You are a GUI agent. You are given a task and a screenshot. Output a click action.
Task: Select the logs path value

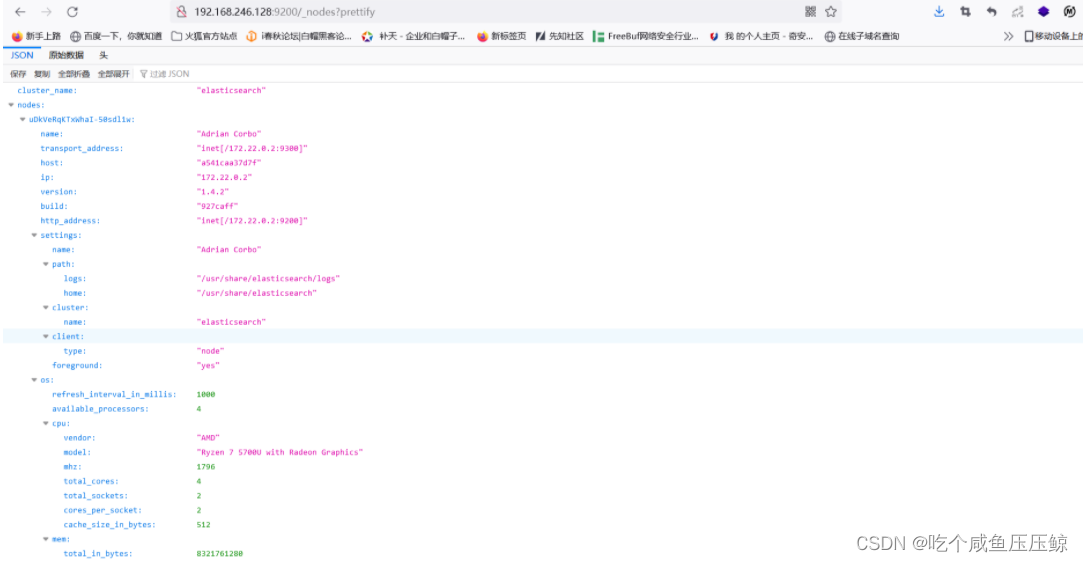tap(268, 279)
